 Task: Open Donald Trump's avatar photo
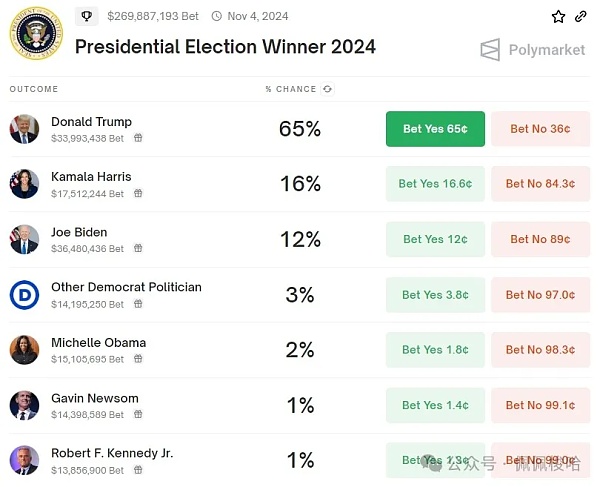(x=24, y=129)
